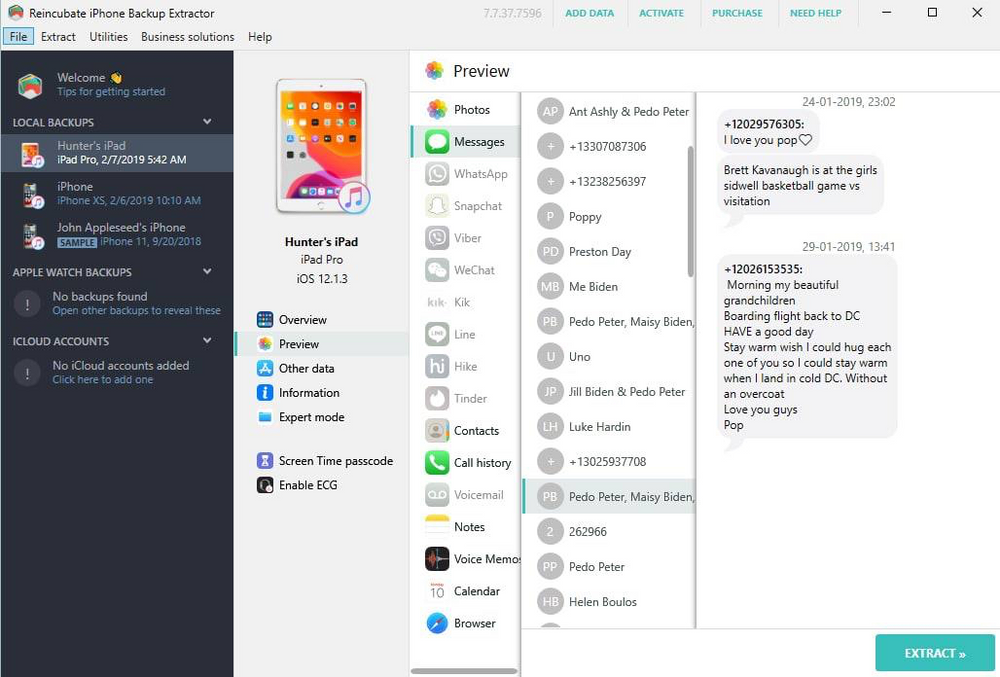Open the Snapchat preview icon
Screen dimensions: 1000x677
[436, 205]
